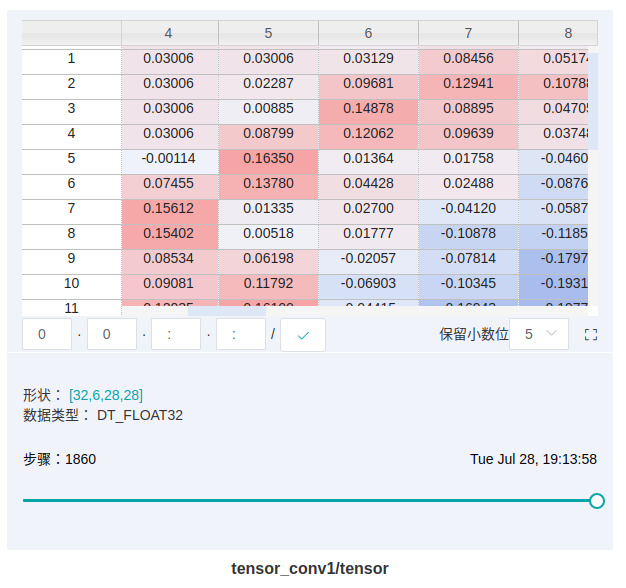The width and height of the screenshot is (626, 588).
Task: Click the table's vertical scrollbar
Action: pyautogui.click(x=592, y=100)
